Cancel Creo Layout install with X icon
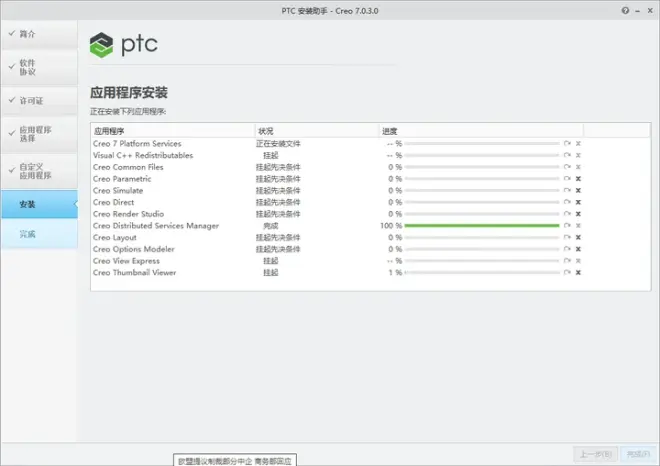The image size is (660, 466). click(x=578, y=237)
